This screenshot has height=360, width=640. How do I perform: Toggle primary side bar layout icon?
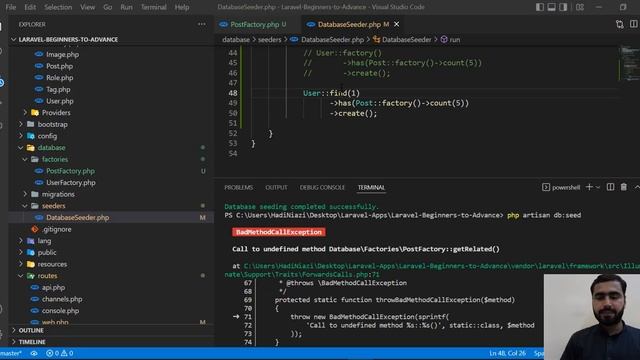pyautogui.click(x=540, y=7)
